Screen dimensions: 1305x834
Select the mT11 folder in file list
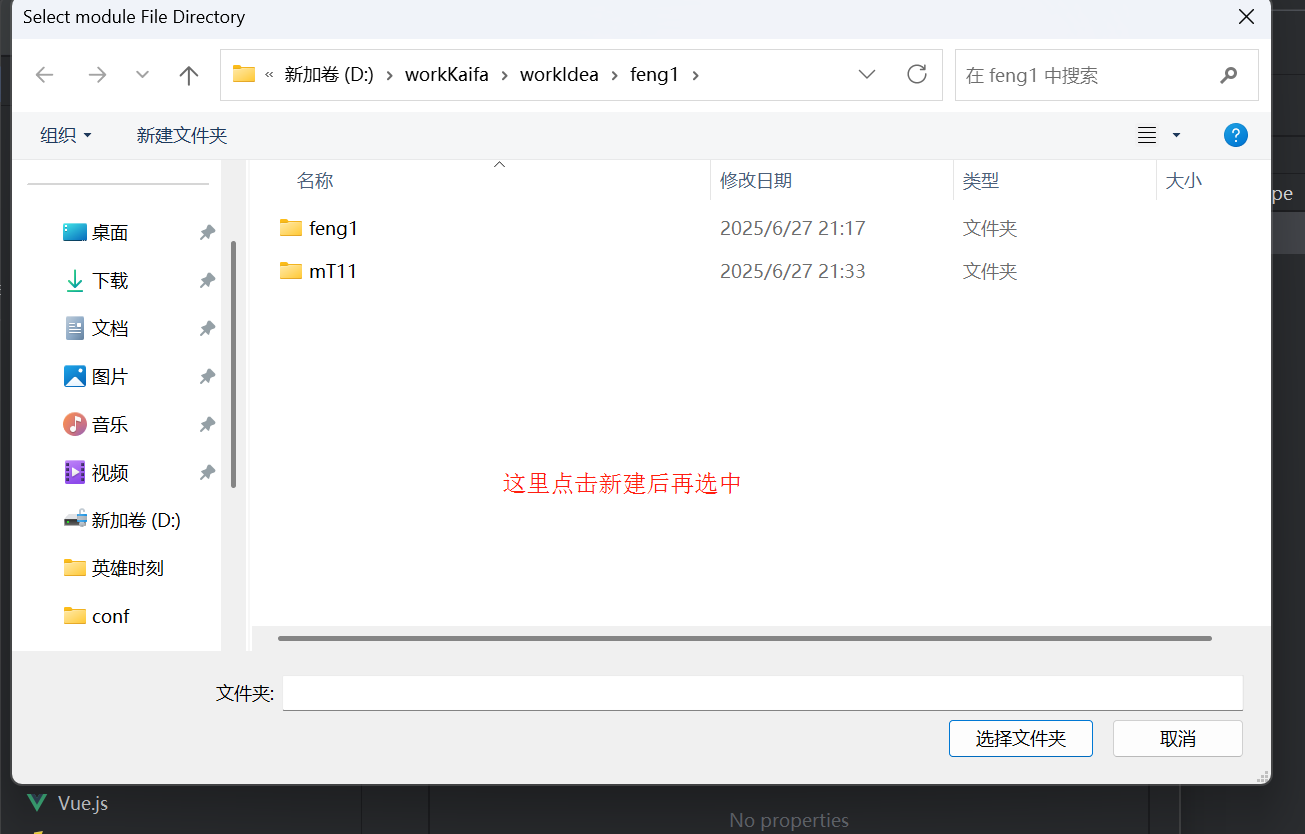pyautogui.click(x=333, y=271)
